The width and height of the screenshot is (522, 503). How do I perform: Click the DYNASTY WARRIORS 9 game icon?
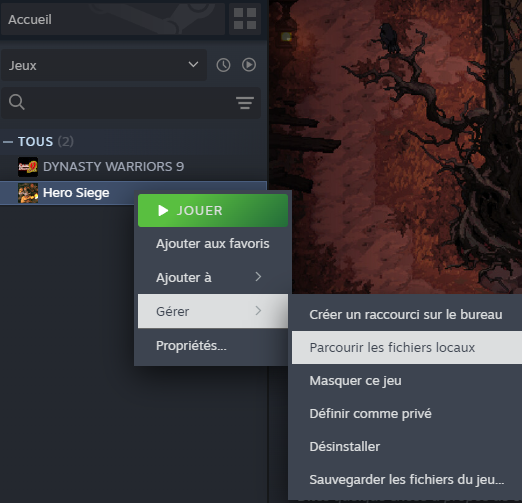coord(28,167)
